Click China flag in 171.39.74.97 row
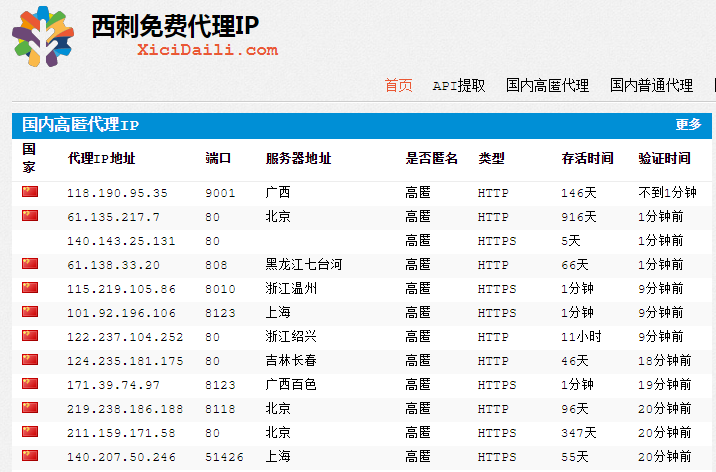Image resolution: width=716 pixels, height=472 pixels. click(x=30, y=383)
